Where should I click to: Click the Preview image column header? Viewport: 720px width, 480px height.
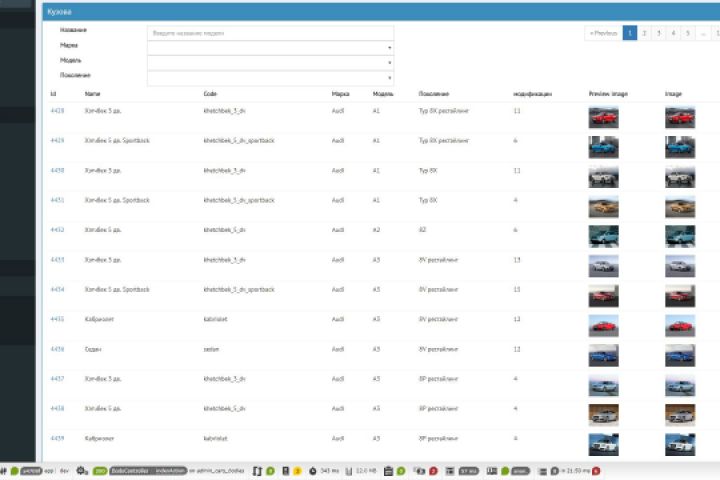coord(608,94)
